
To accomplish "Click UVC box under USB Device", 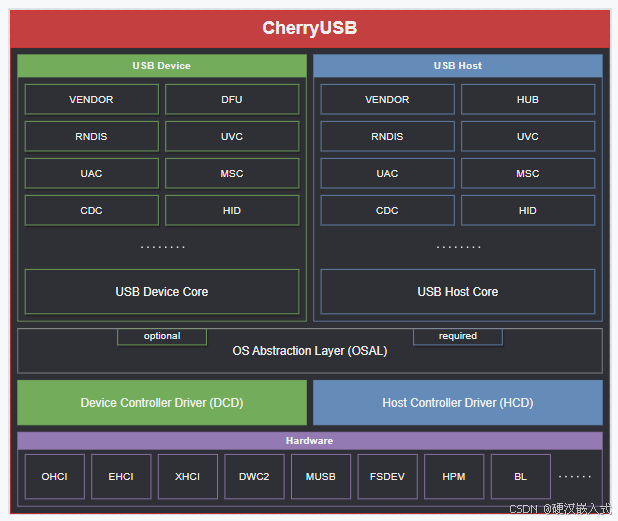I will (232, 136).
